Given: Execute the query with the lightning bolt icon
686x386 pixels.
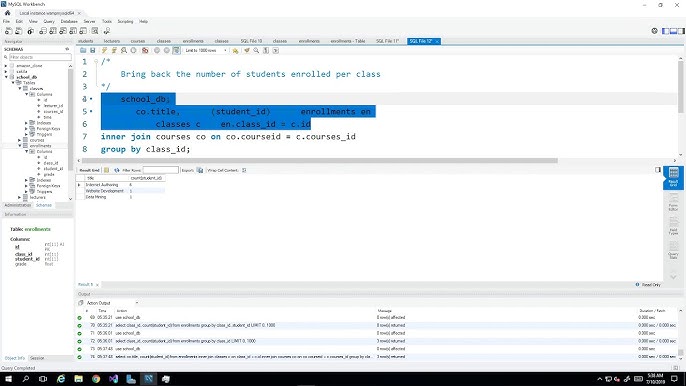Looking at the screenshot, I should [x=105, y=51].
